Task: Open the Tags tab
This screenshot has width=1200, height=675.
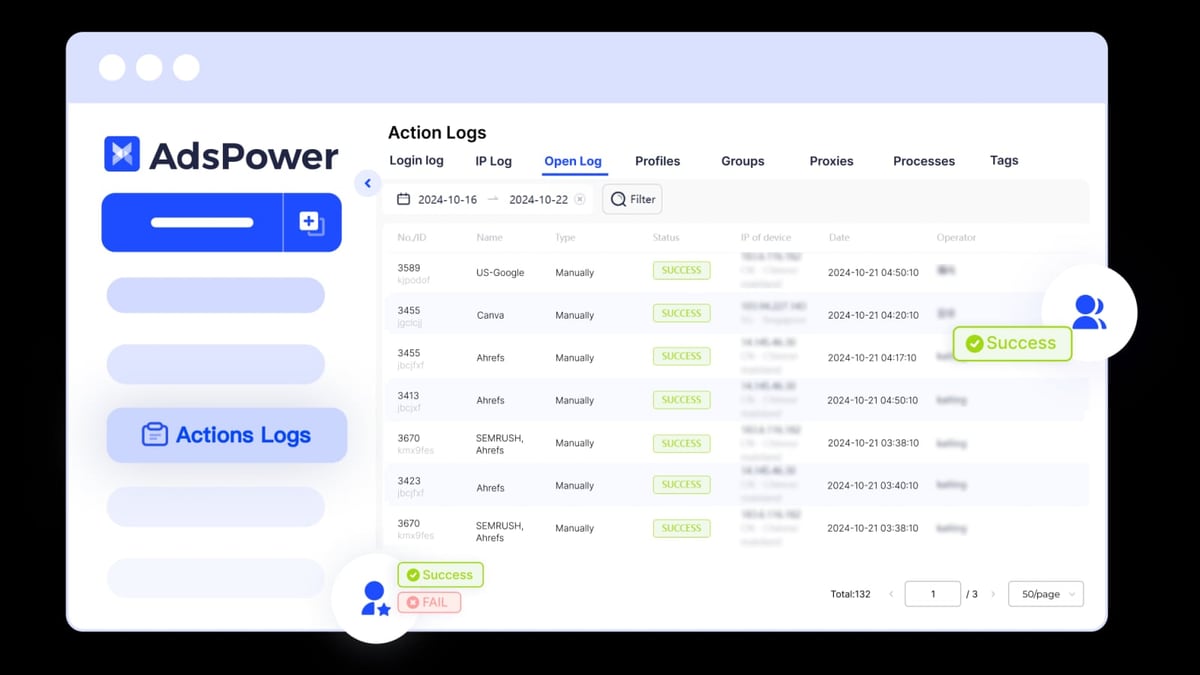Action: pos(1004,160)
